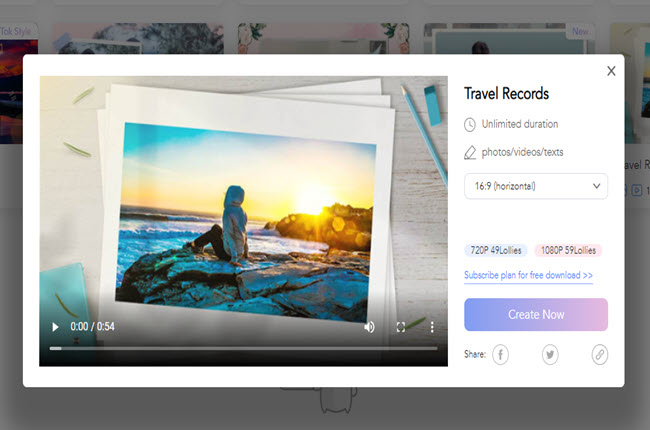This screenshot has height=430, width=650.
Task: Click the pencil icon beside photos/videos/texts
Action: coord(470,153)
